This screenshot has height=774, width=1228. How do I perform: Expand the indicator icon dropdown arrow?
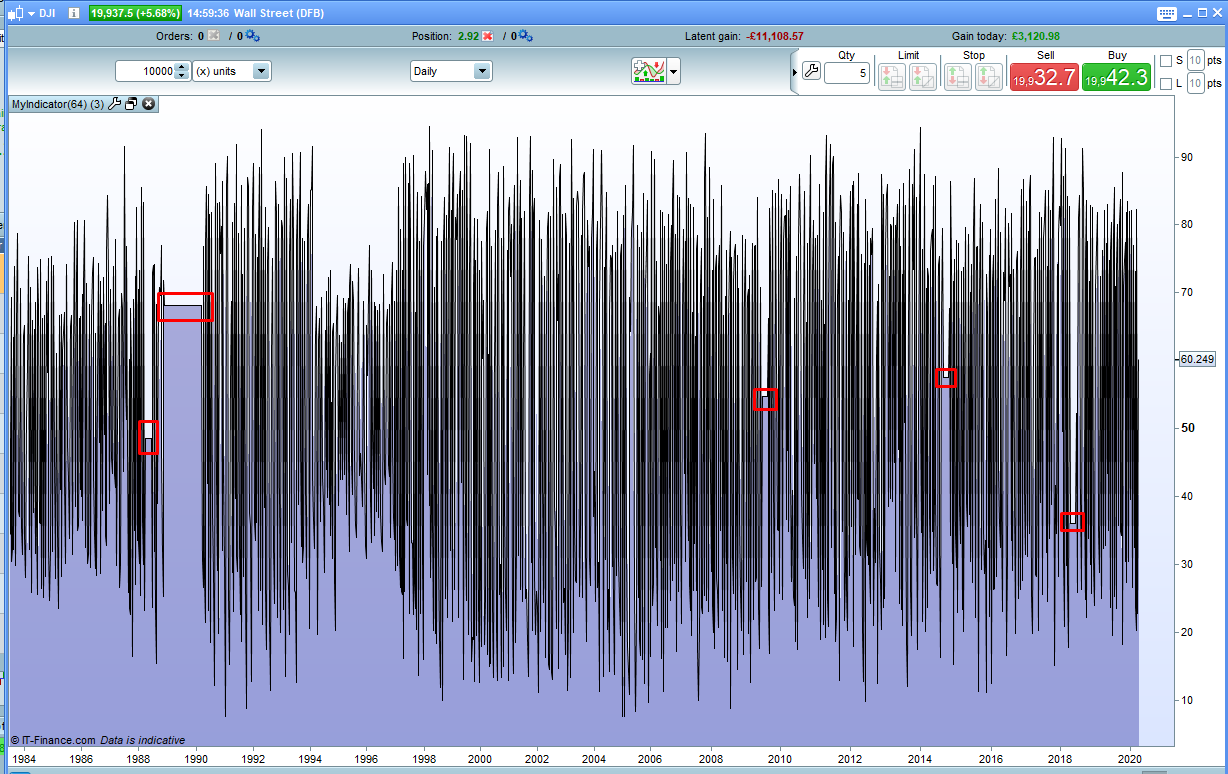click(674, 71)
